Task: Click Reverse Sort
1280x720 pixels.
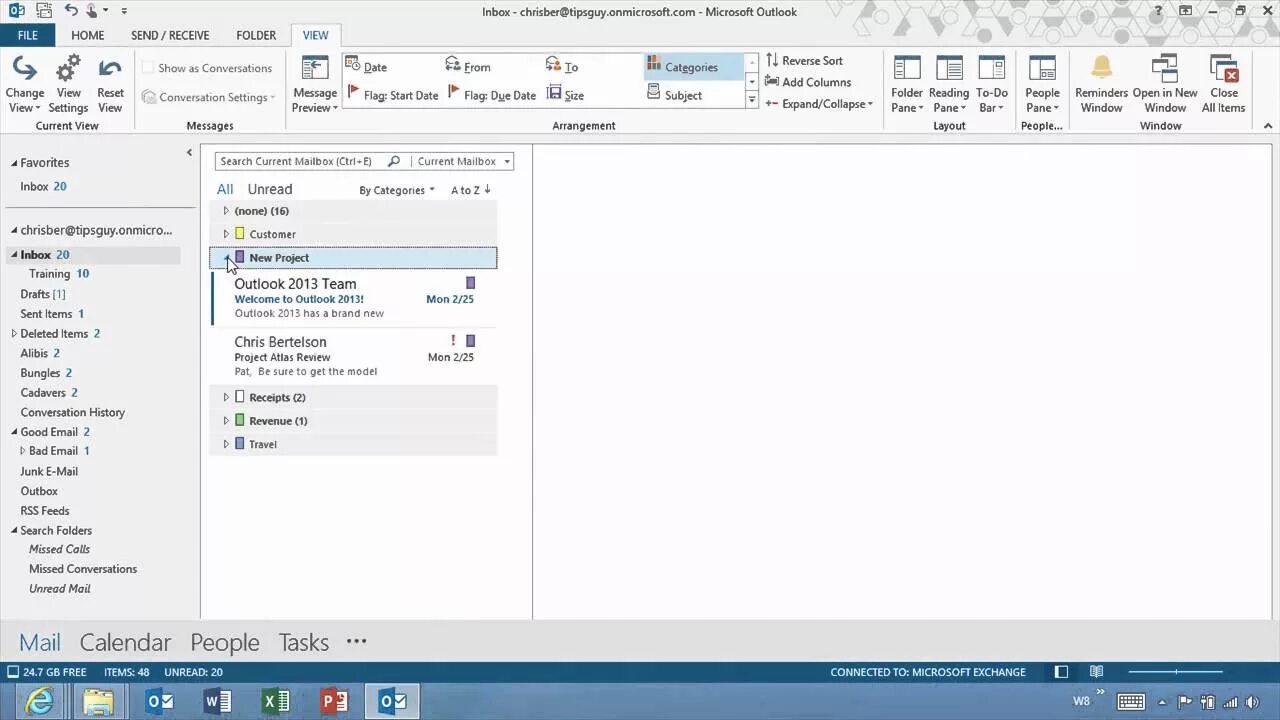Action: [804, 60]
